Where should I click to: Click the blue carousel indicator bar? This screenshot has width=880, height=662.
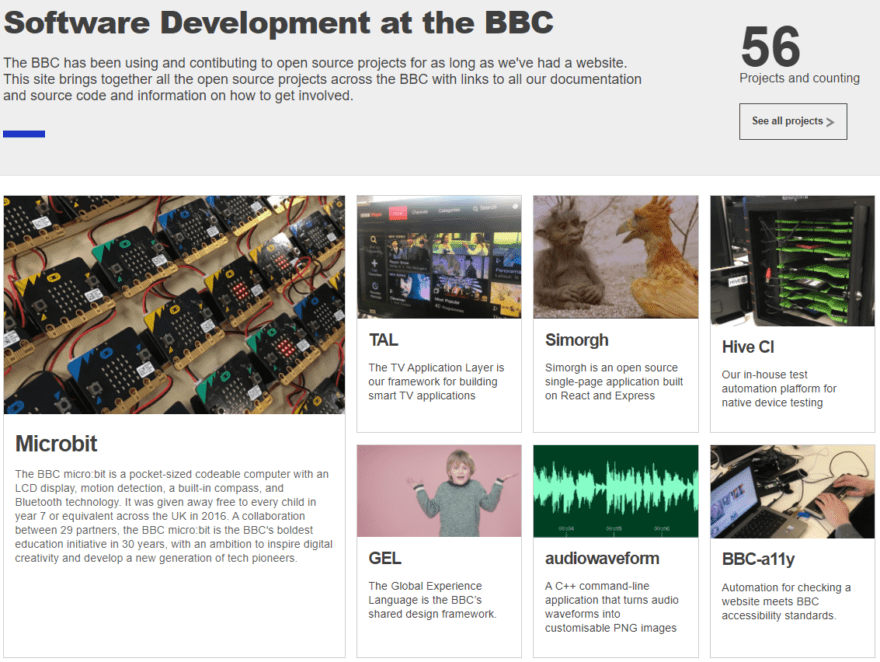click(24, 133)
